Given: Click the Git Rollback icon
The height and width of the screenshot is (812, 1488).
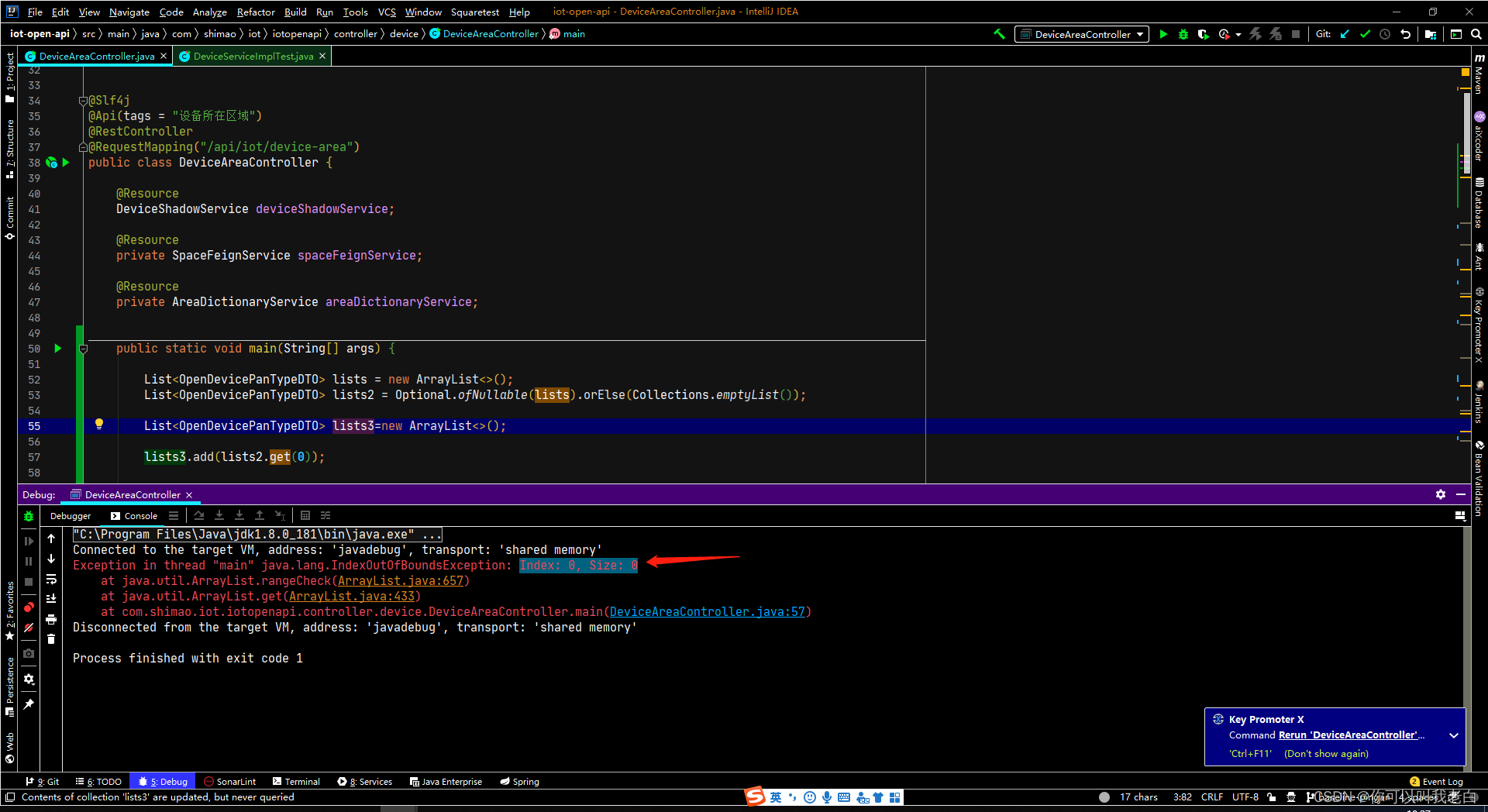Looking at the screenshot, I should [1405, 34].
